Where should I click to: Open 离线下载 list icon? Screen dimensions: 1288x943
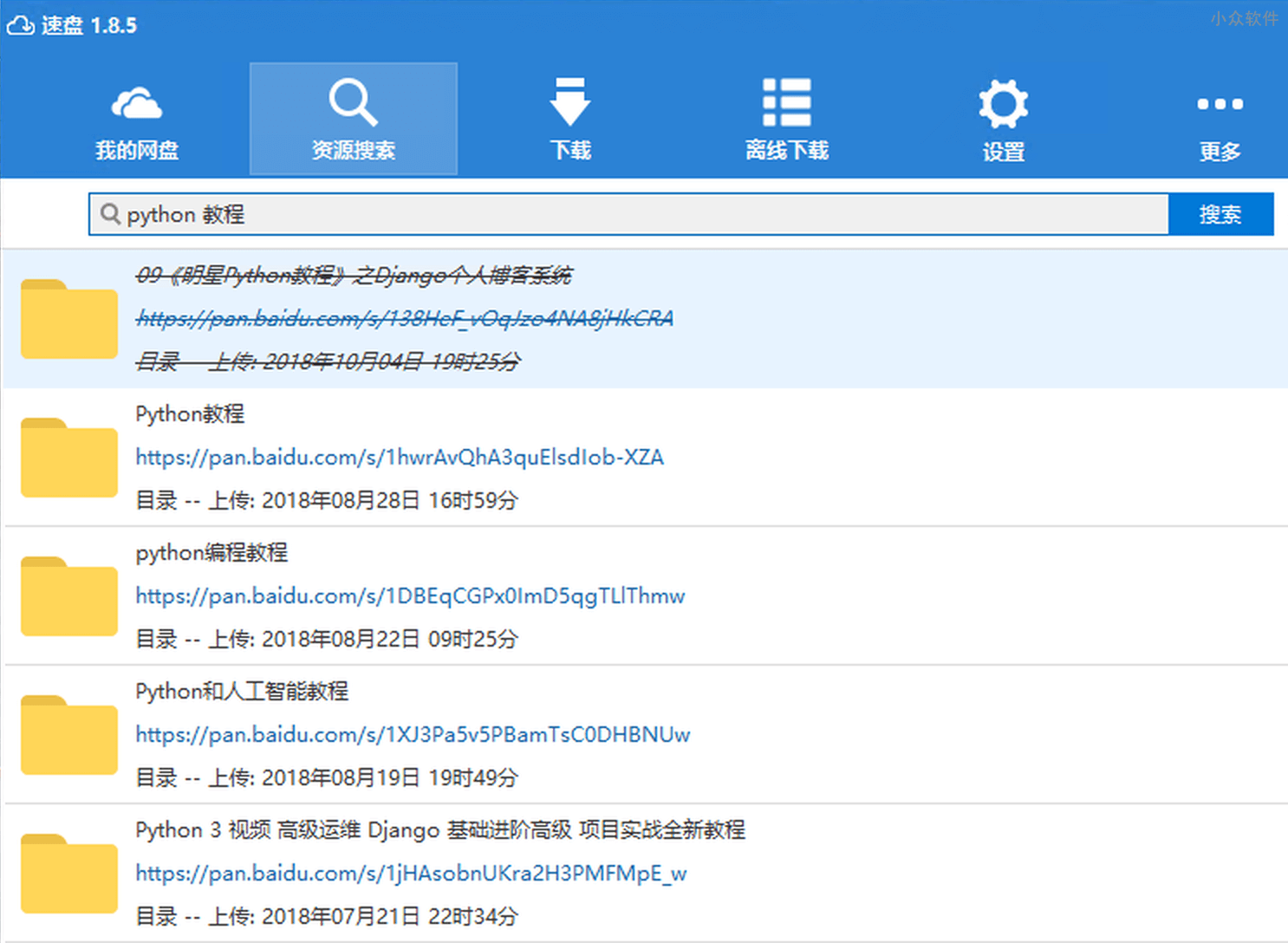(x=786, y=102)
